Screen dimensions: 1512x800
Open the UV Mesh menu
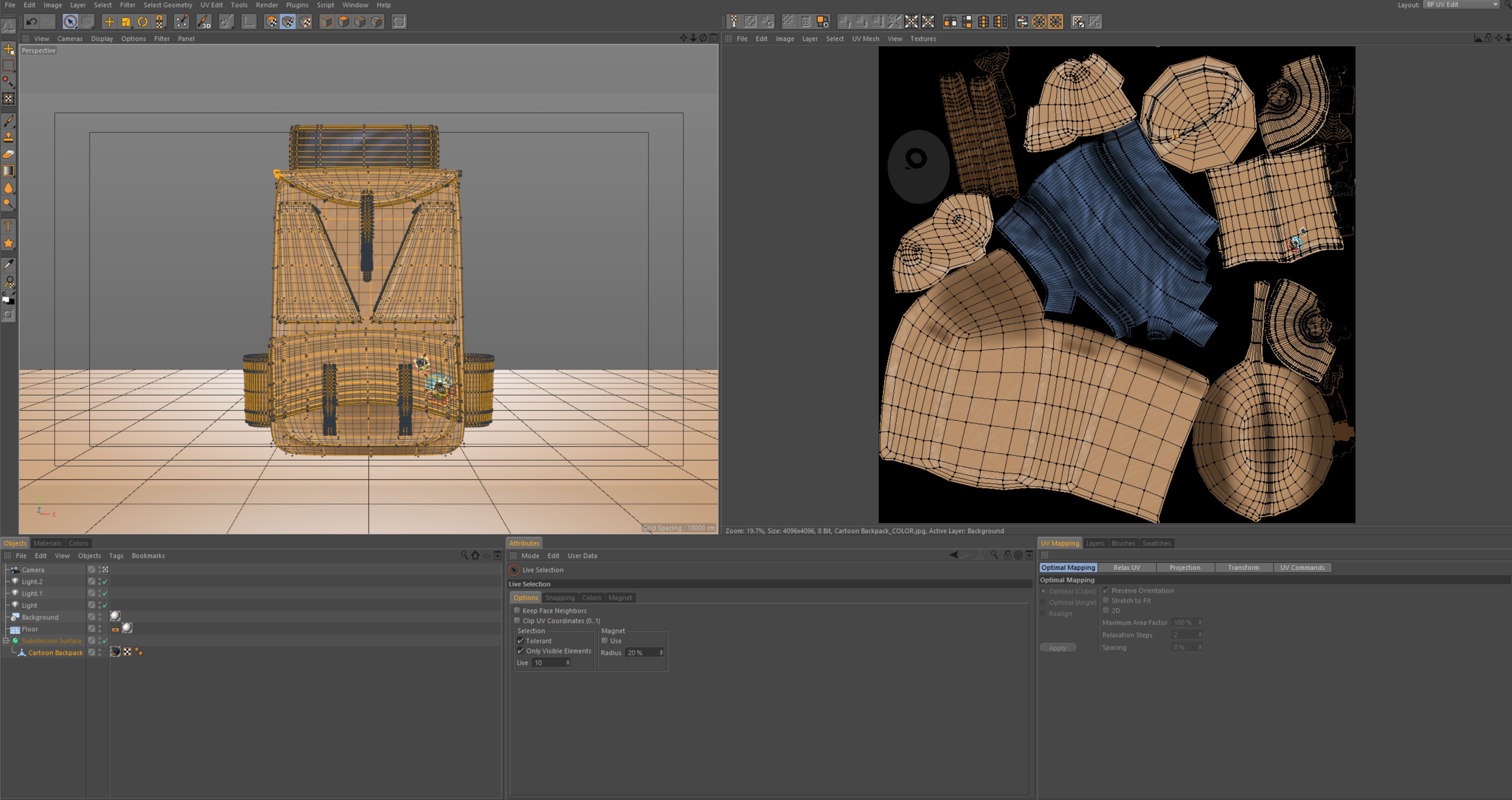coord(865,39)
